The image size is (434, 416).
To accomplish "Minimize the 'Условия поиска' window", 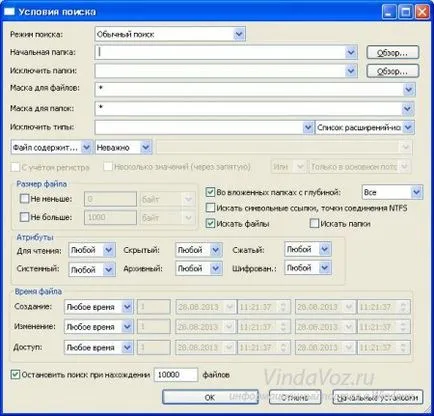I will coord(389,12).
